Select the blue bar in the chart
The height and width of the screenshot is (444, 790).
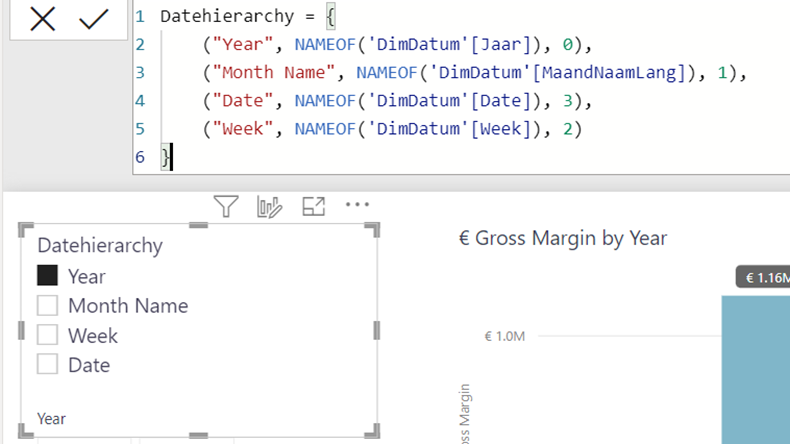[755, 370]
